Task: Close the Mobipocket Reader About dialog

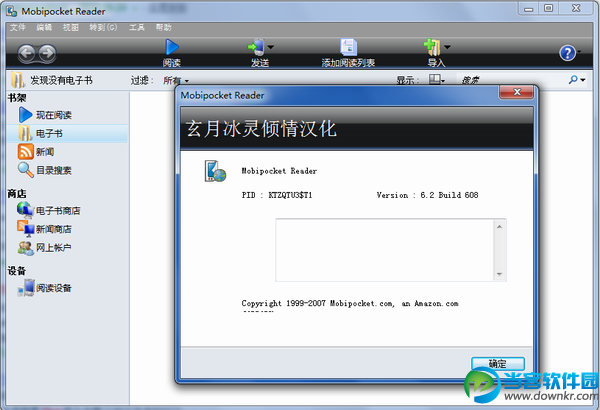Action: (x=517, y=92)
